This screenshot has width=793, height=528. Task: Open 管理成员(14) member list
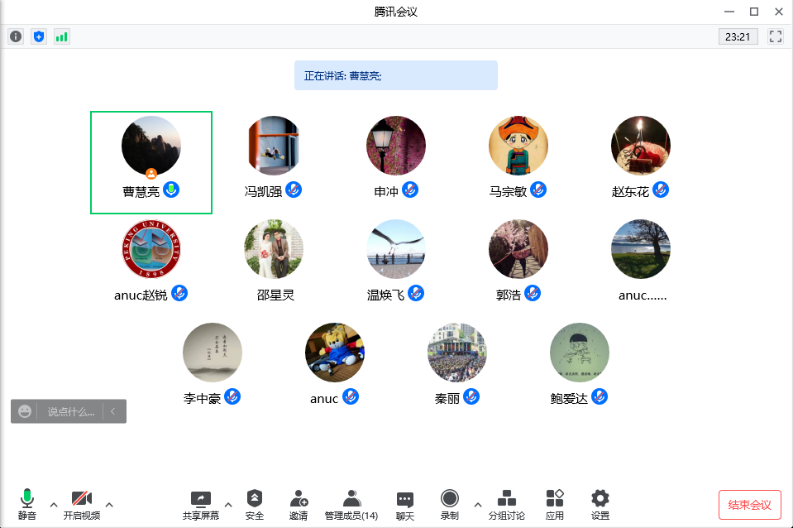tap(351, 504)
